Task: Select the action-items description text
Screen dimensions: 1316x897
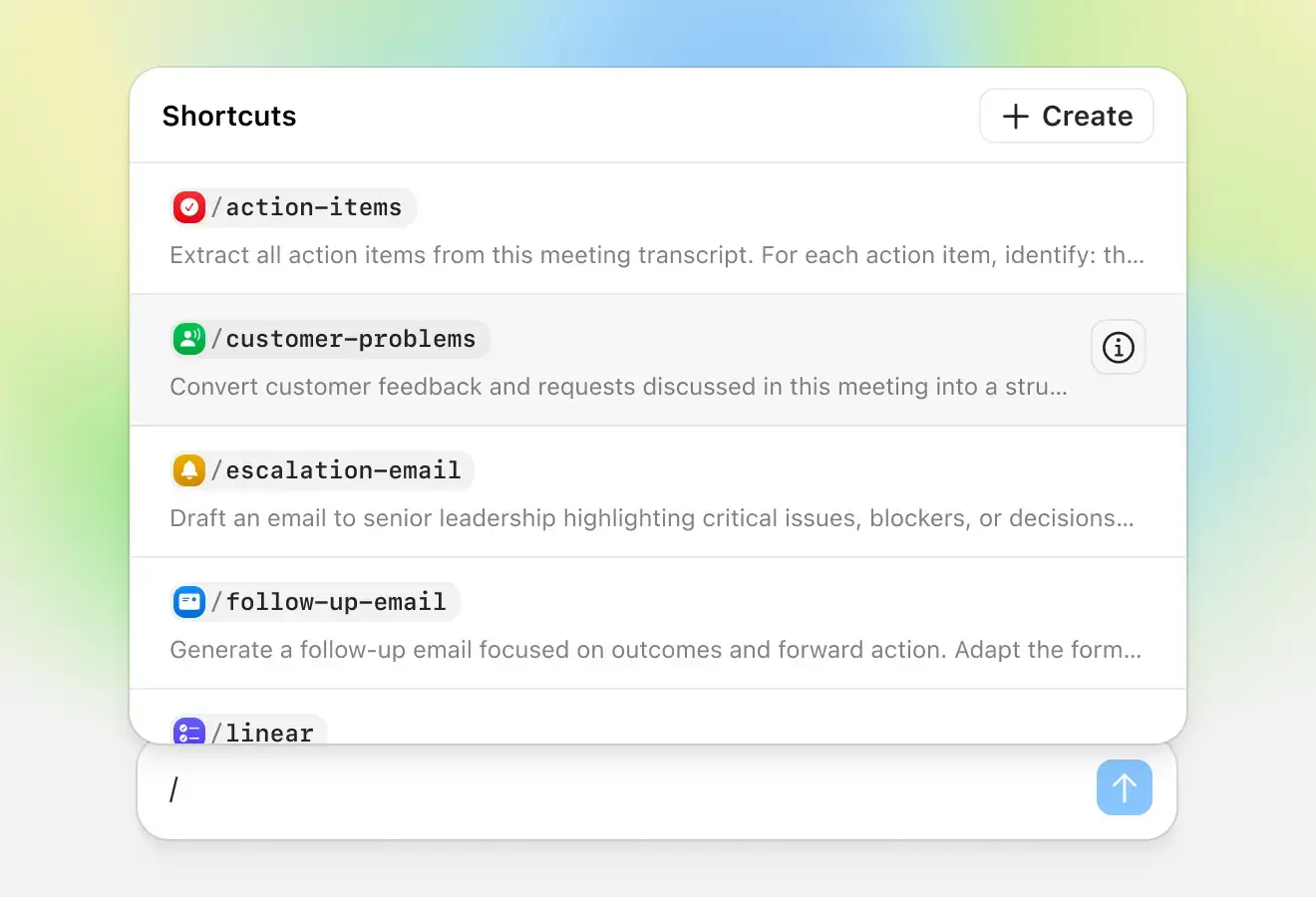Action: 657,255
